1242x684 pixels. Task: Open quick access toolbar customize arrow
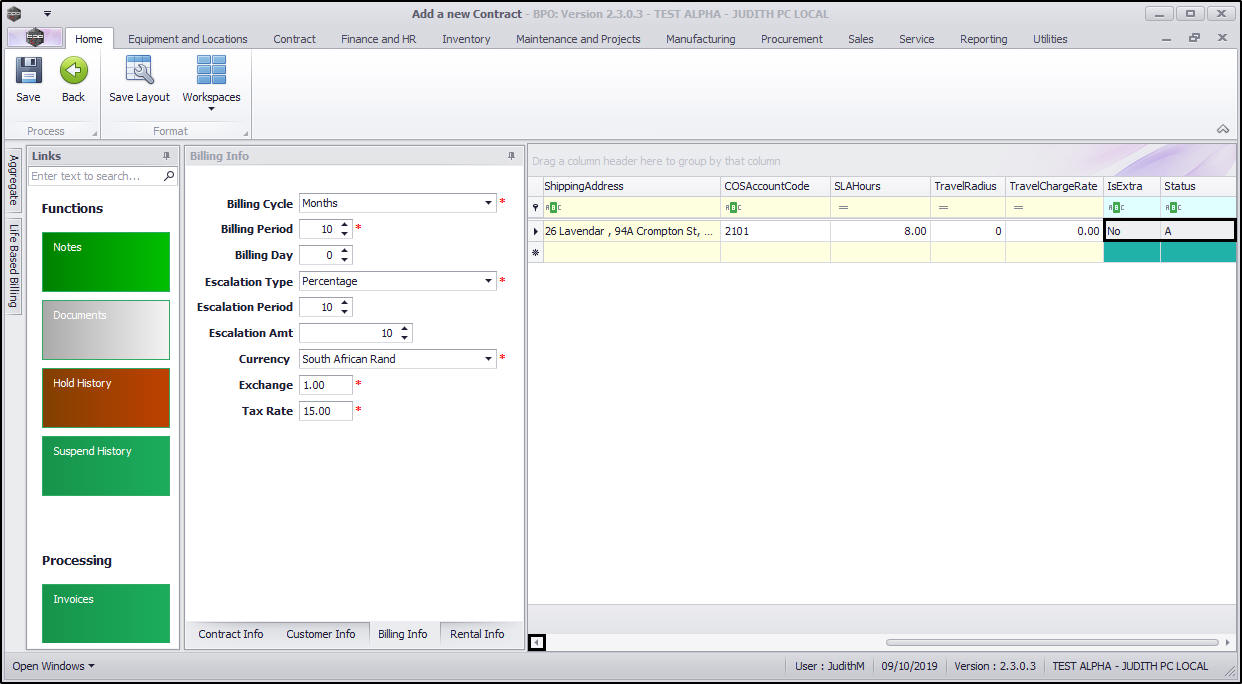click(47, 14)
